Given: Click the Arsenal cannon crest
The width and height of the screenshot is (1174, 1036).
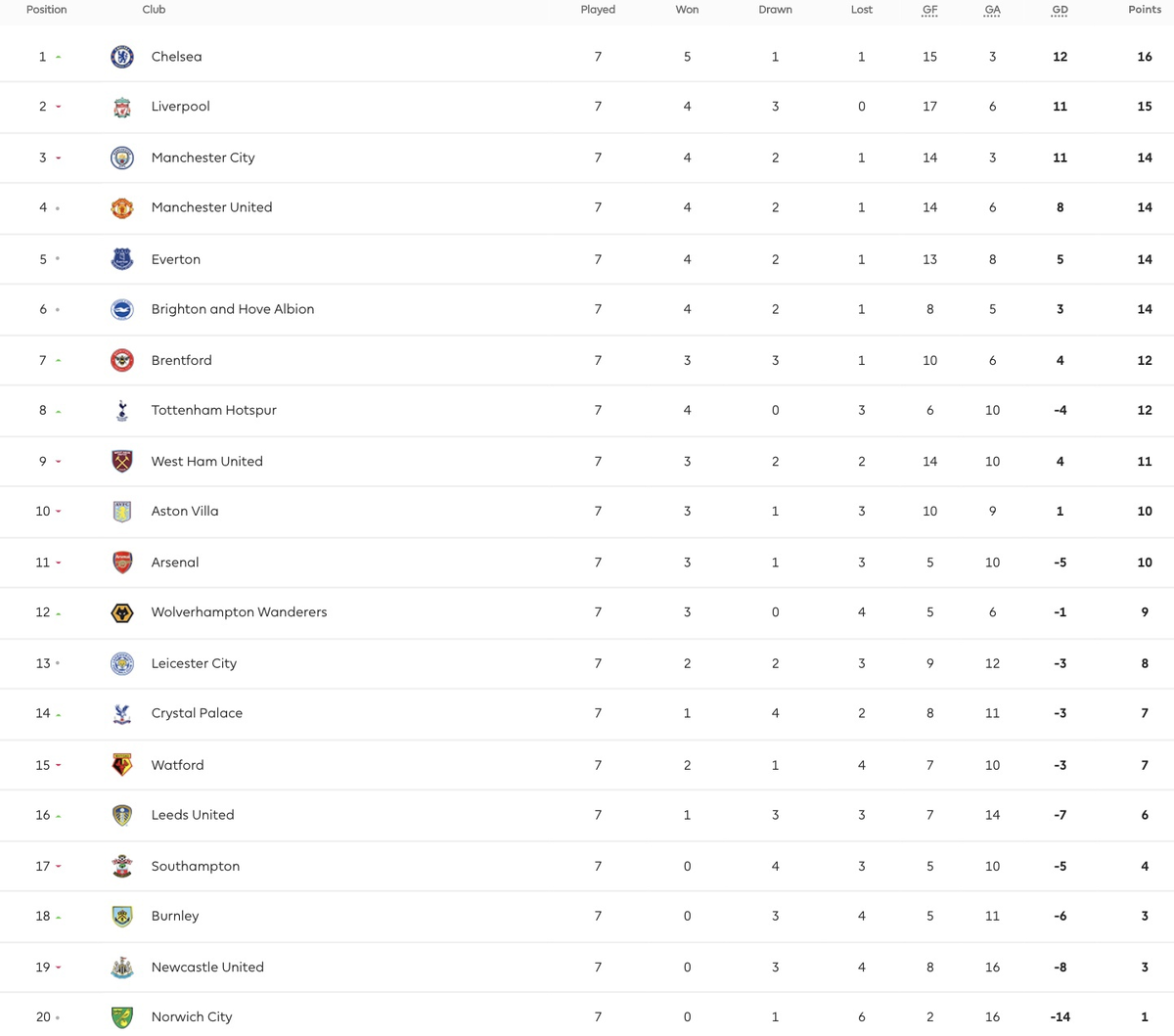Looking at the screenshot, I should point(121,563).
